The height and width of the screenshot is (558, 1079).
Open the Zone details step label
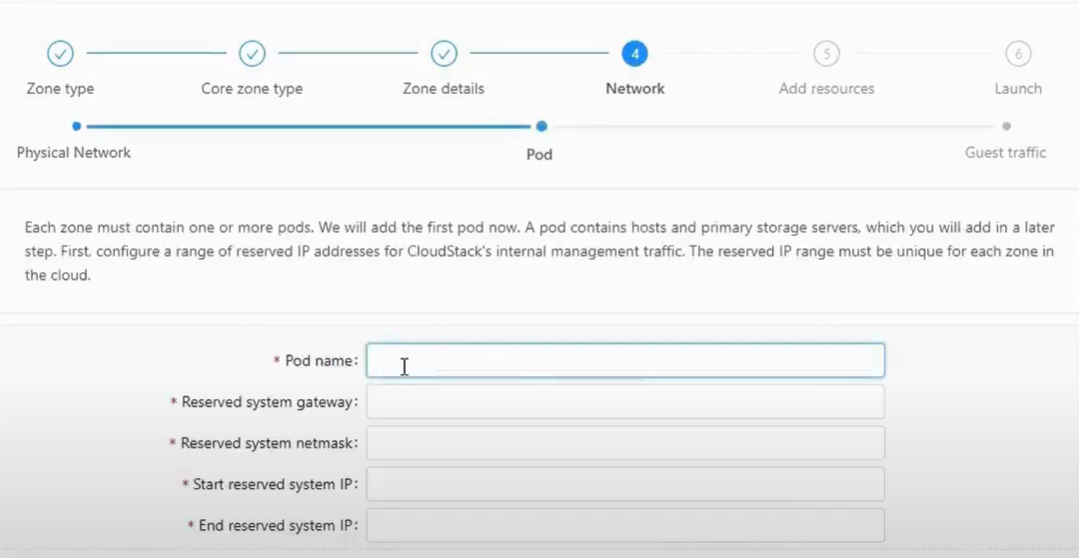tap(444, 89)
